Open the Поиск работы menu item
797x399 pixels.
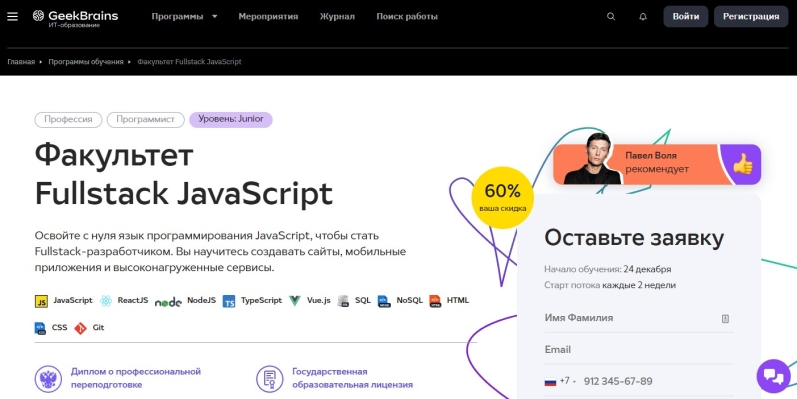pos(407,16)
